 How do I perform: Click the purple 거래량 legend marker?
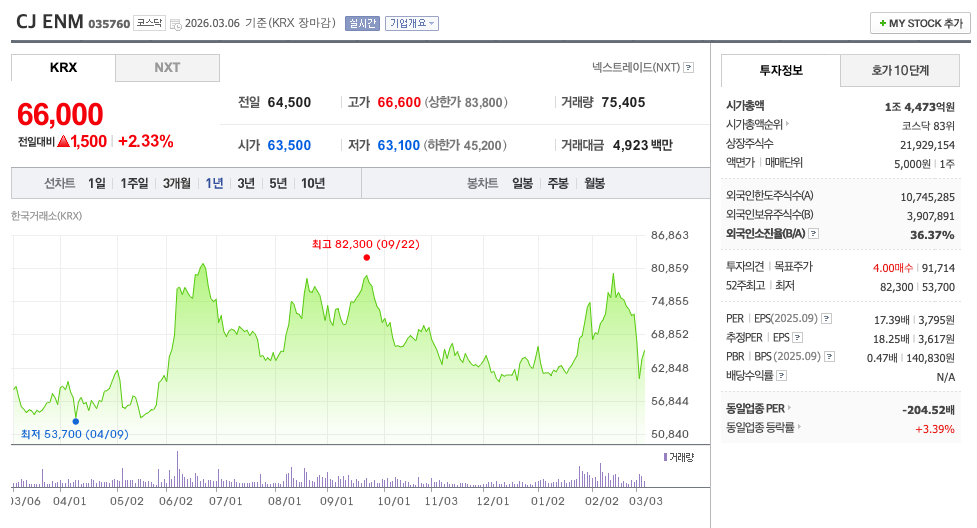click(x=665, y=457)
